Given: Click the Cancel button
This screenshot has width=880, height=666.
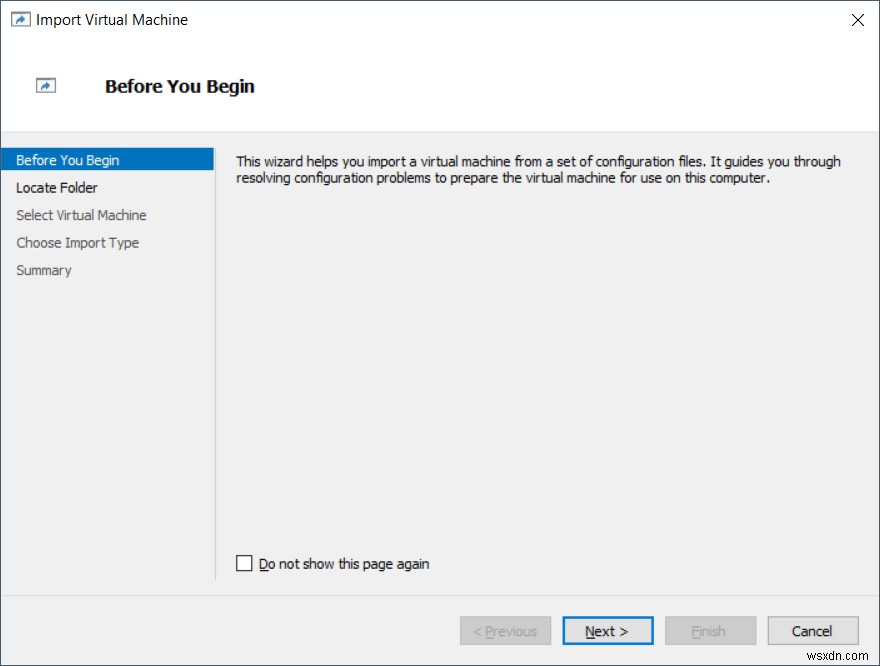Looking at the screenshot, I should point(812,630).
